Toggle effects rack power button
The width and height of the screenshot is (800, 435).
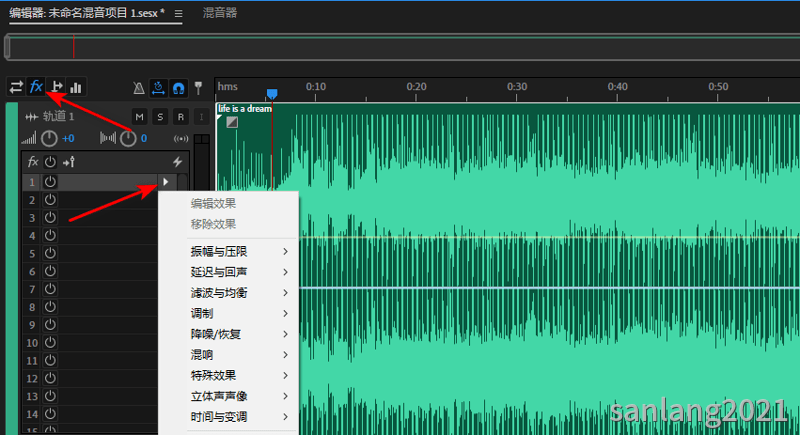50,162
